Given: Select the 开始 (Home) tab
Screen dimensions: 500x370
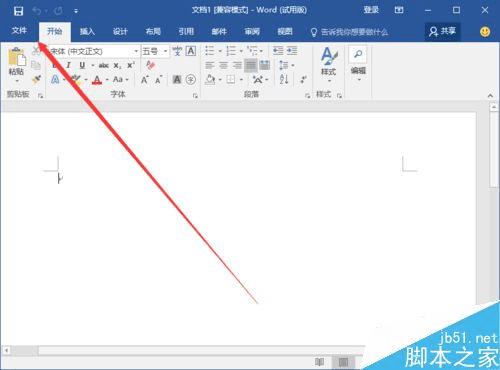Looking at the screenshot, I should [55, 32].
